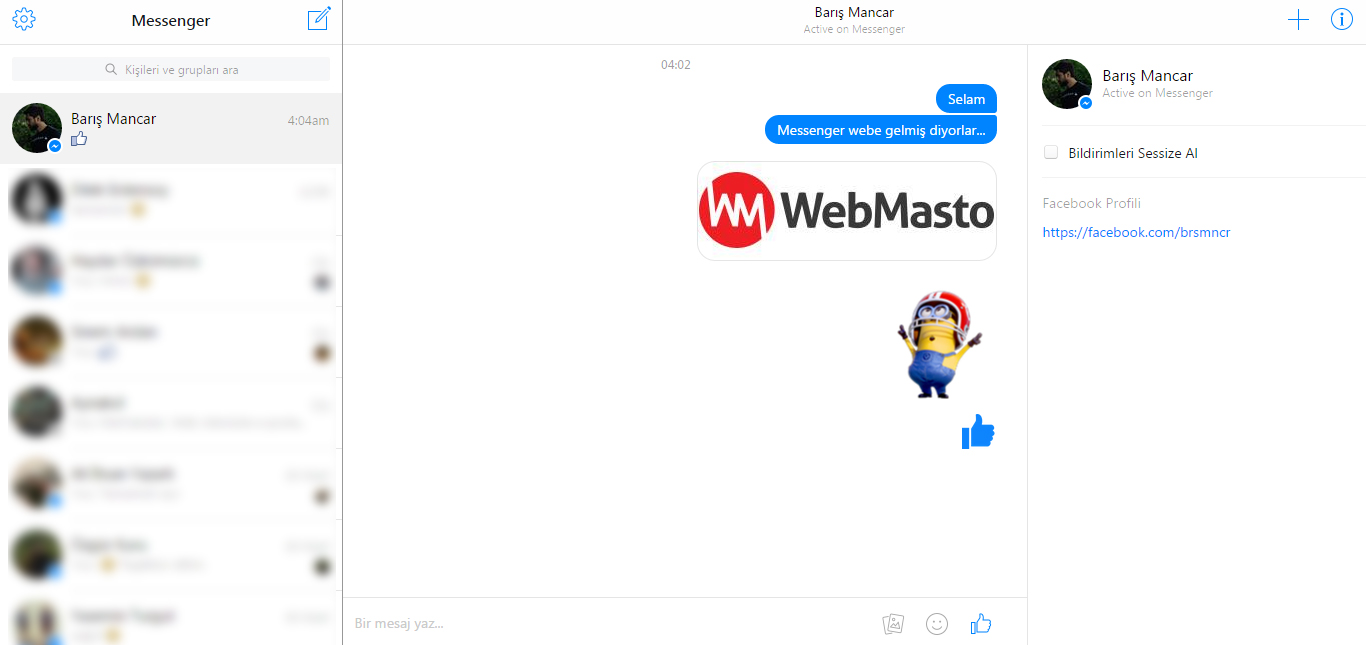Click the plus icon to add people
1366x645 pixels.
(x=1298, y=19)
